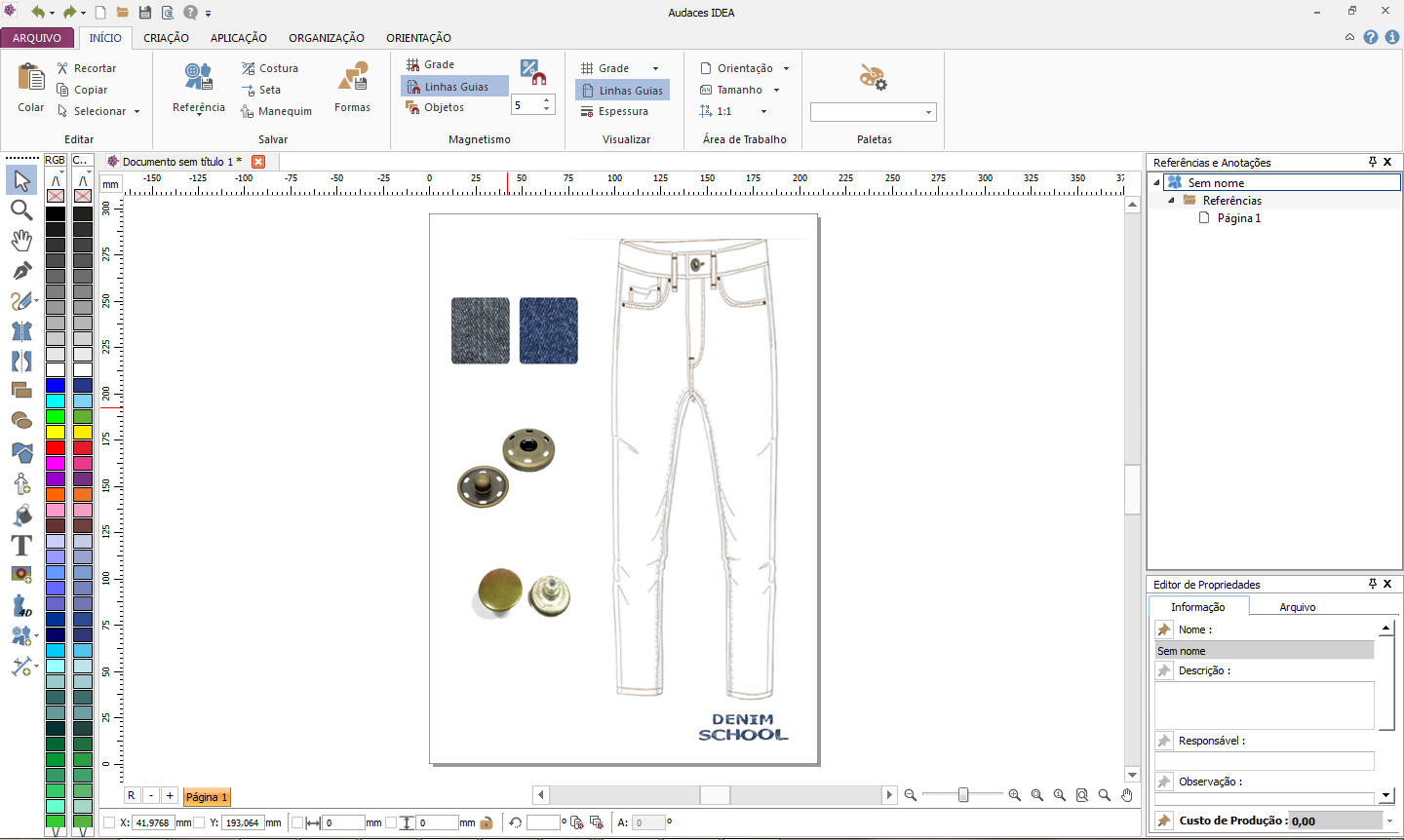1404x840 pixels.
Task: Tick the Y coordinate checkbox
Action: pyautogui.click(x=199, y=822)
